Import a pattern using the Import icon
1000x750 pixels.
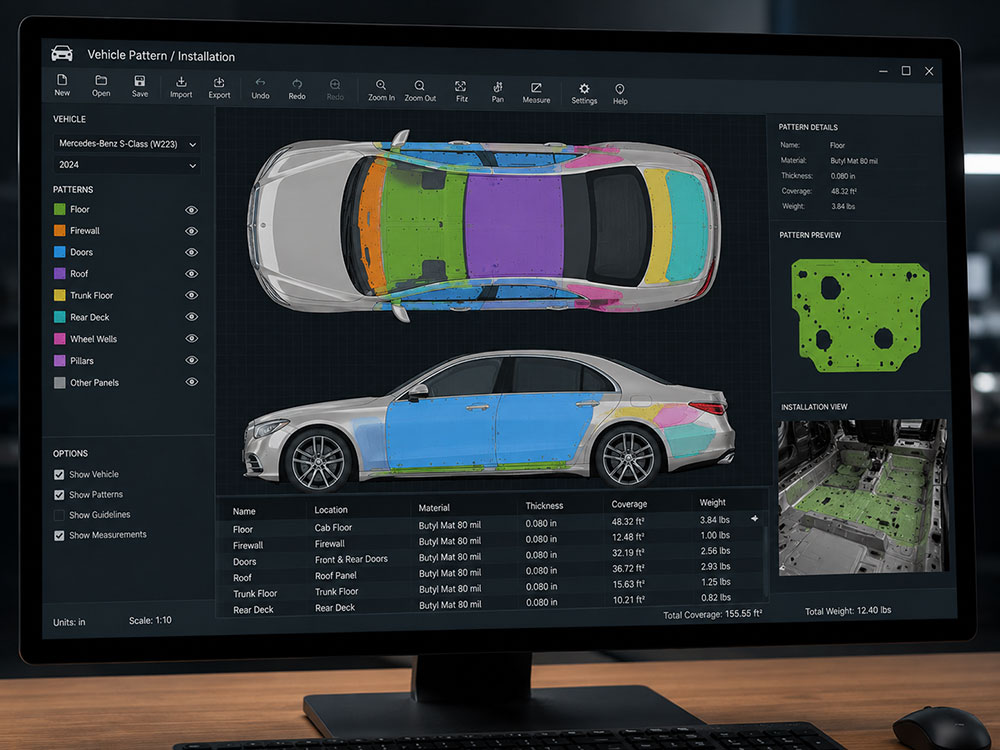click(x=181, y=87)
